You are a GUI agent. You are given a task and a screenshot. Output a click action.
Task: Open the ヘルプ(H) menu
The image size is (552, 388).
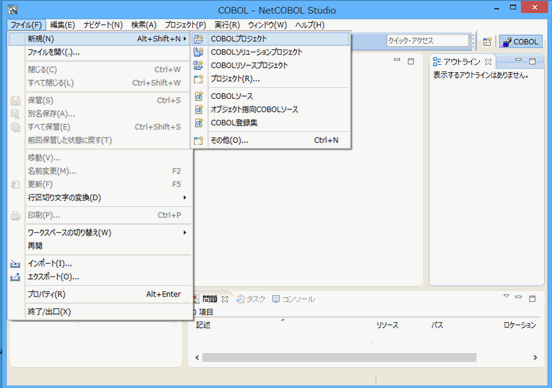pyautogui.click(x=309, y=25)
